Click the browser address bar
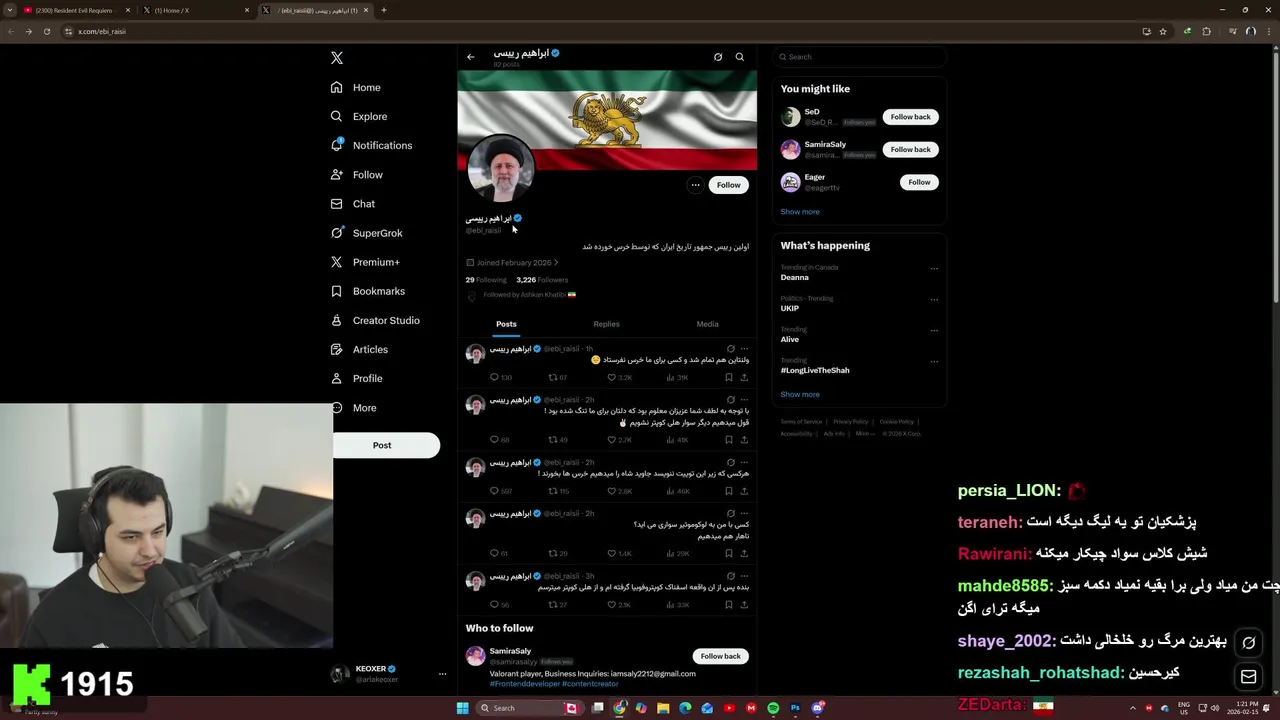The width and height of the screenshot is (1280, 720). click(x=600, y=31)
